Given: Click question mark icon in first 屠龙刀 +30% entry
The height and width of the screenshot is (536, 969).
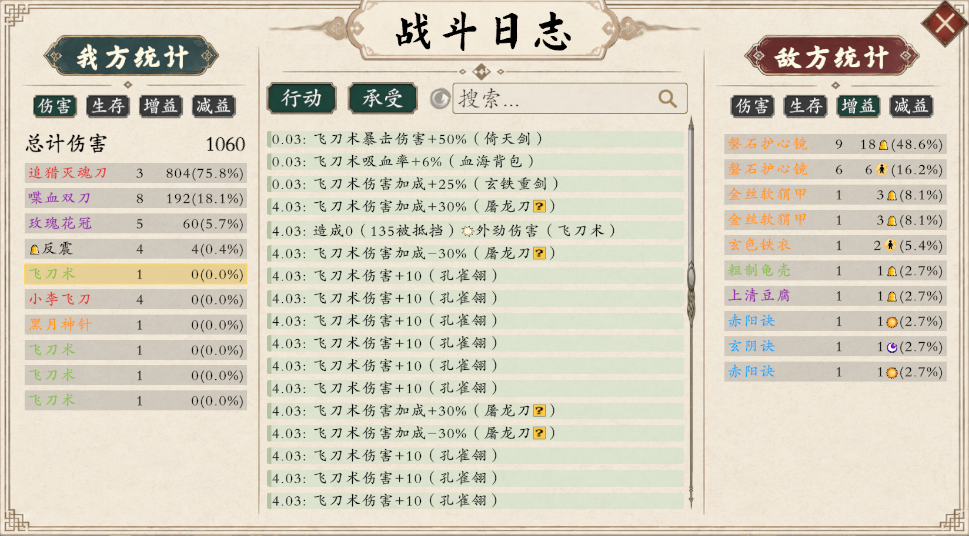Looking at the screenshot, I should [x=540, y=206].
